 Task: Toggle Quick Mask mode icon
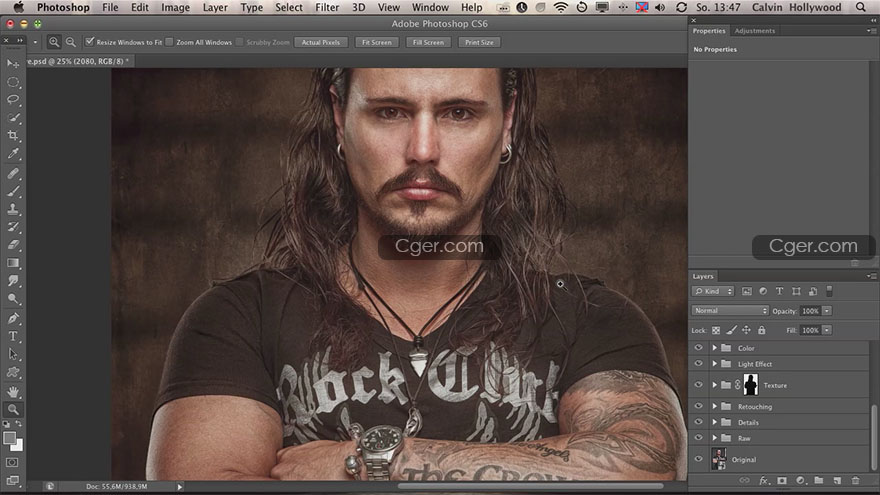point(12,462)
